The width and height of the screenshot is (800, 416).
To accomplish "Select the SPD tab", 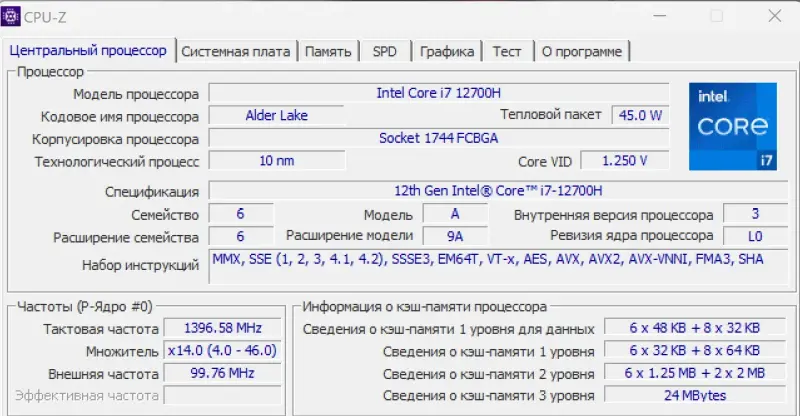I will tap(385, 52).
